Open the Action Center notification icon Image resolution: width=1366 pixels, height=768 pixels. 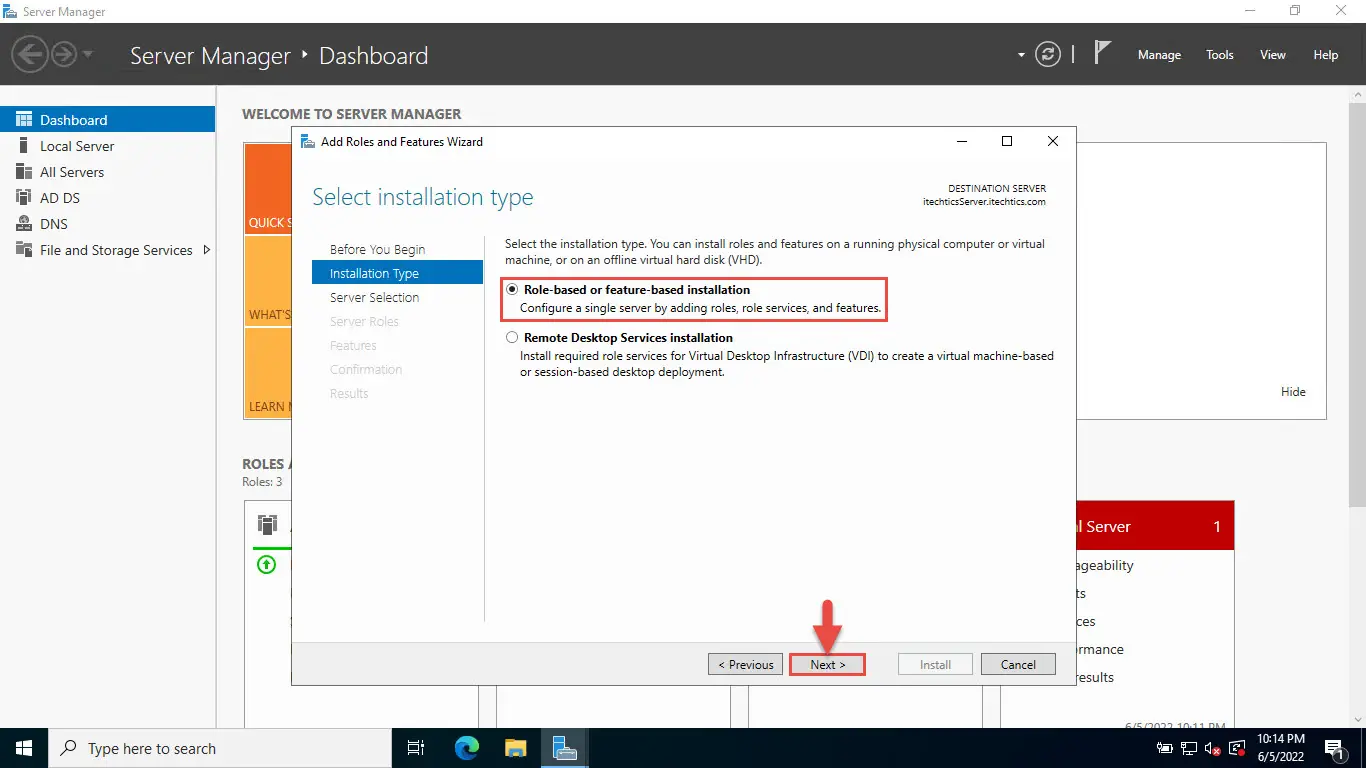[x=1335, y=748]
